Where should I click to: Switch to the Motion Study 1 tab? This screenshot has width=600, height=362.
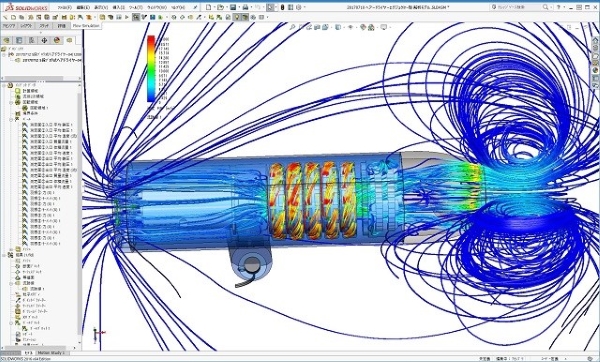[x=51, y=352]
